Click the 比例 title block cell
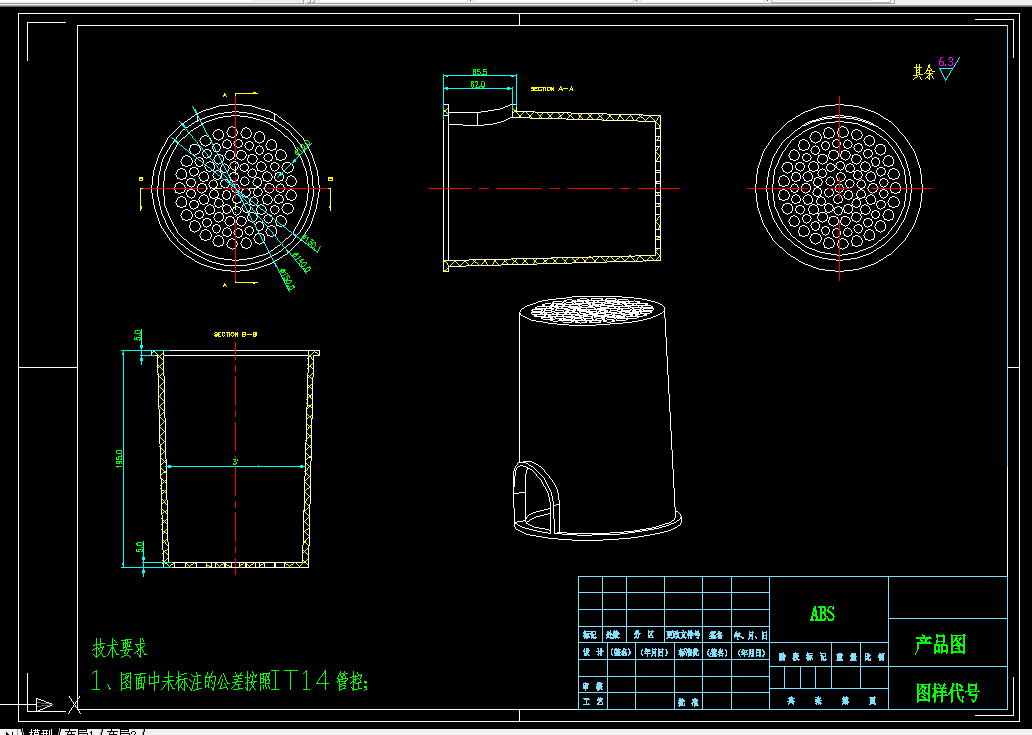 tap(874, 656)
